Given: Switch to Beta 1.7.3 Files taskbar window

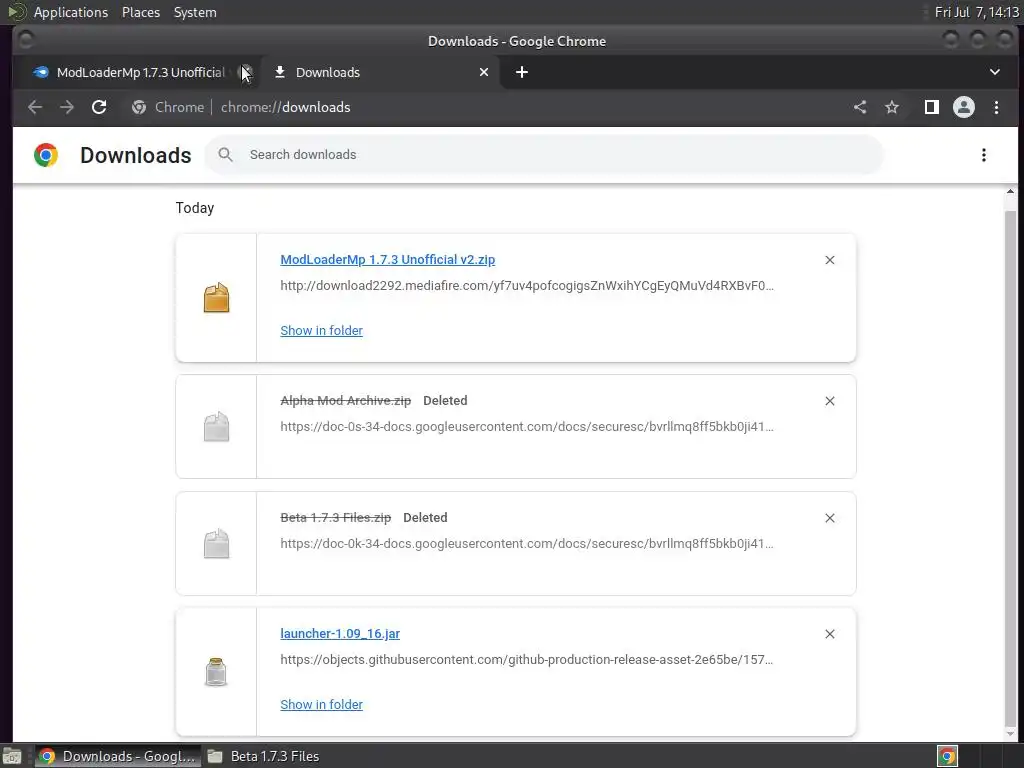Looking at the screenshot, I should tap(263, 756).
